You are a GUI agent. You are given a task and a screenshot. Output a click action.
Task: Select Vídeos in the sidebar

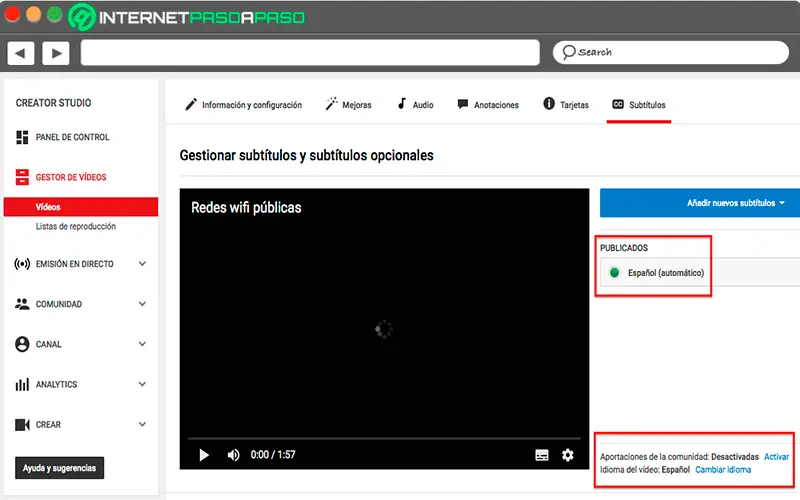pos(81,207)
